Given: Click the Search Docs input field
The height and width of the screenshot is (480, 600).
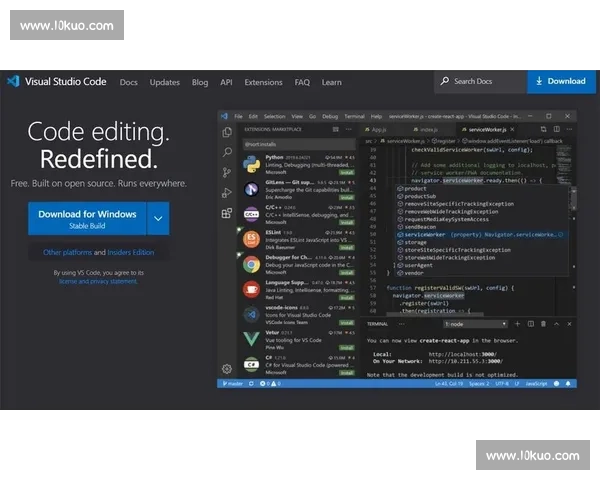Looking at the screenshot, I should coord(481,82).
